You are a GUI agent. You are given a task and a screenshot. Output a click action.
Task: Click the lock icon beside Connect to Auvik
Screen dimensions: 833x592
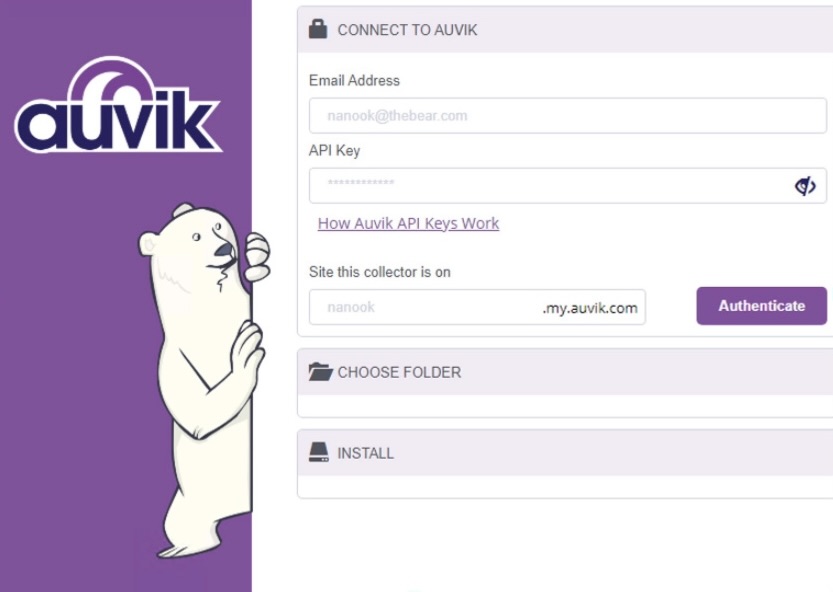pyautogui.click(x=318, y=29)
